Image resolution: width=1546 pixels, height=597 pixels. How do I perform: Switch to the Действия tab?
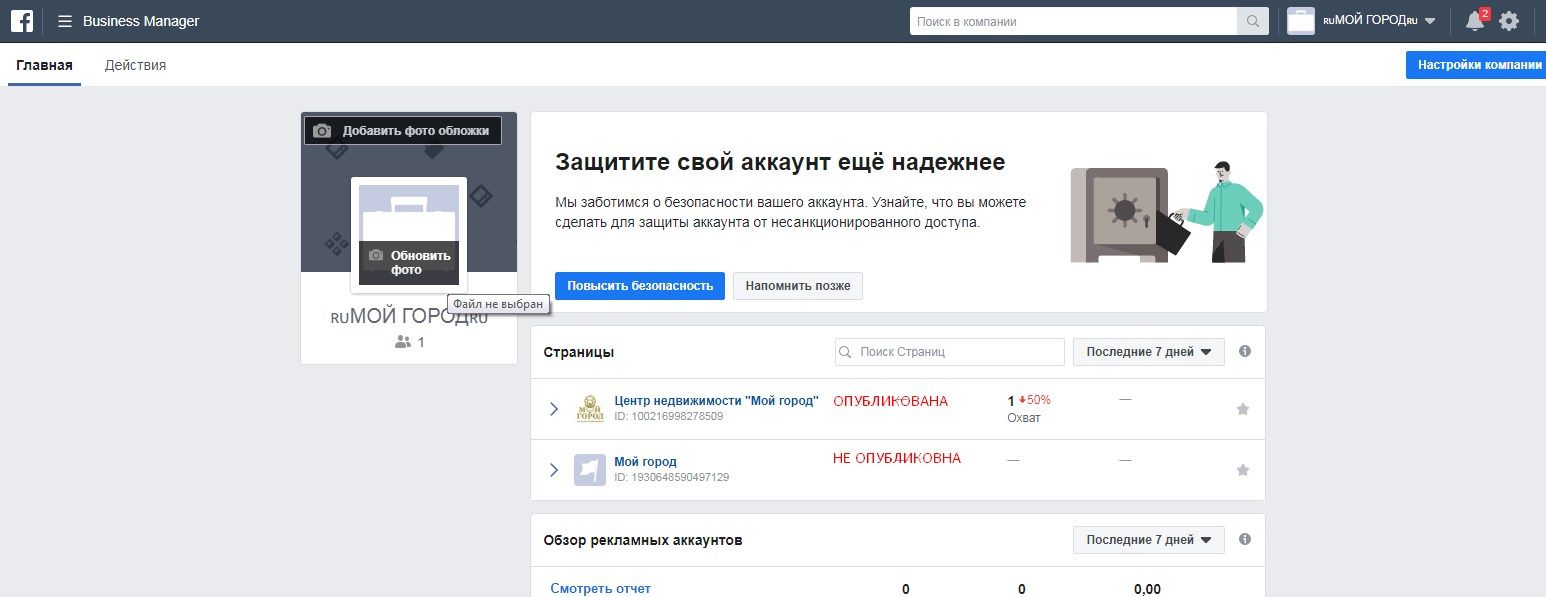pos(135,65)
